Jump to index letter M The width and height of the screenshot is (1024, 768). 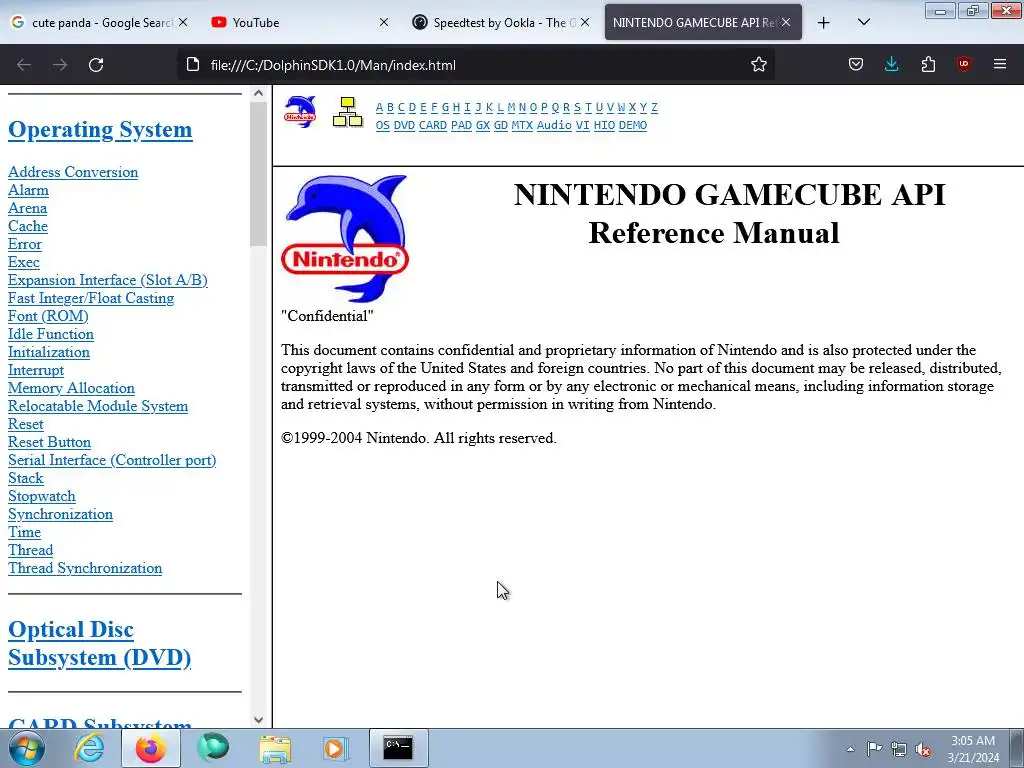511,108
